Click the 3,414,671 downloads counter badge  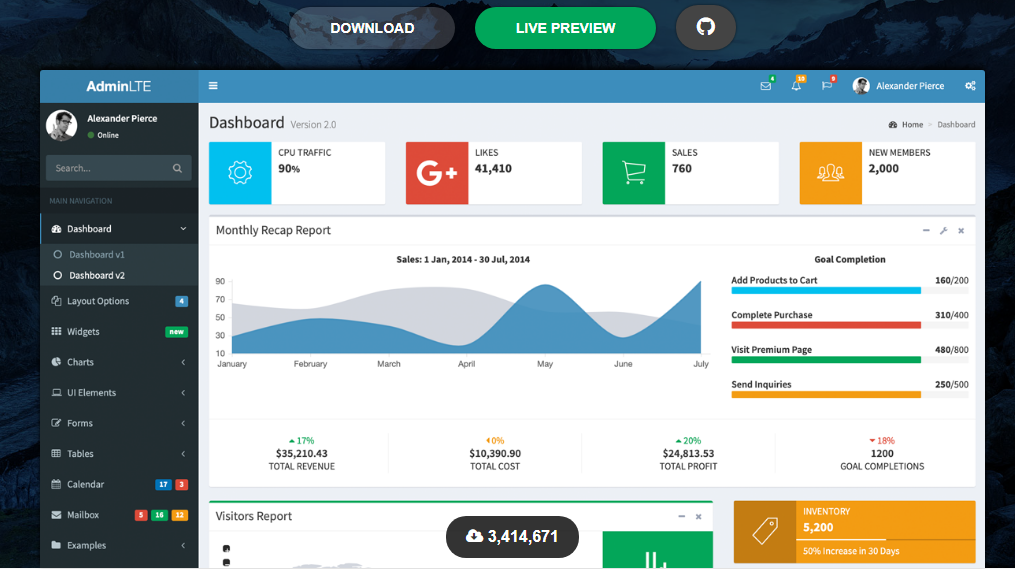tap(512, 537)
